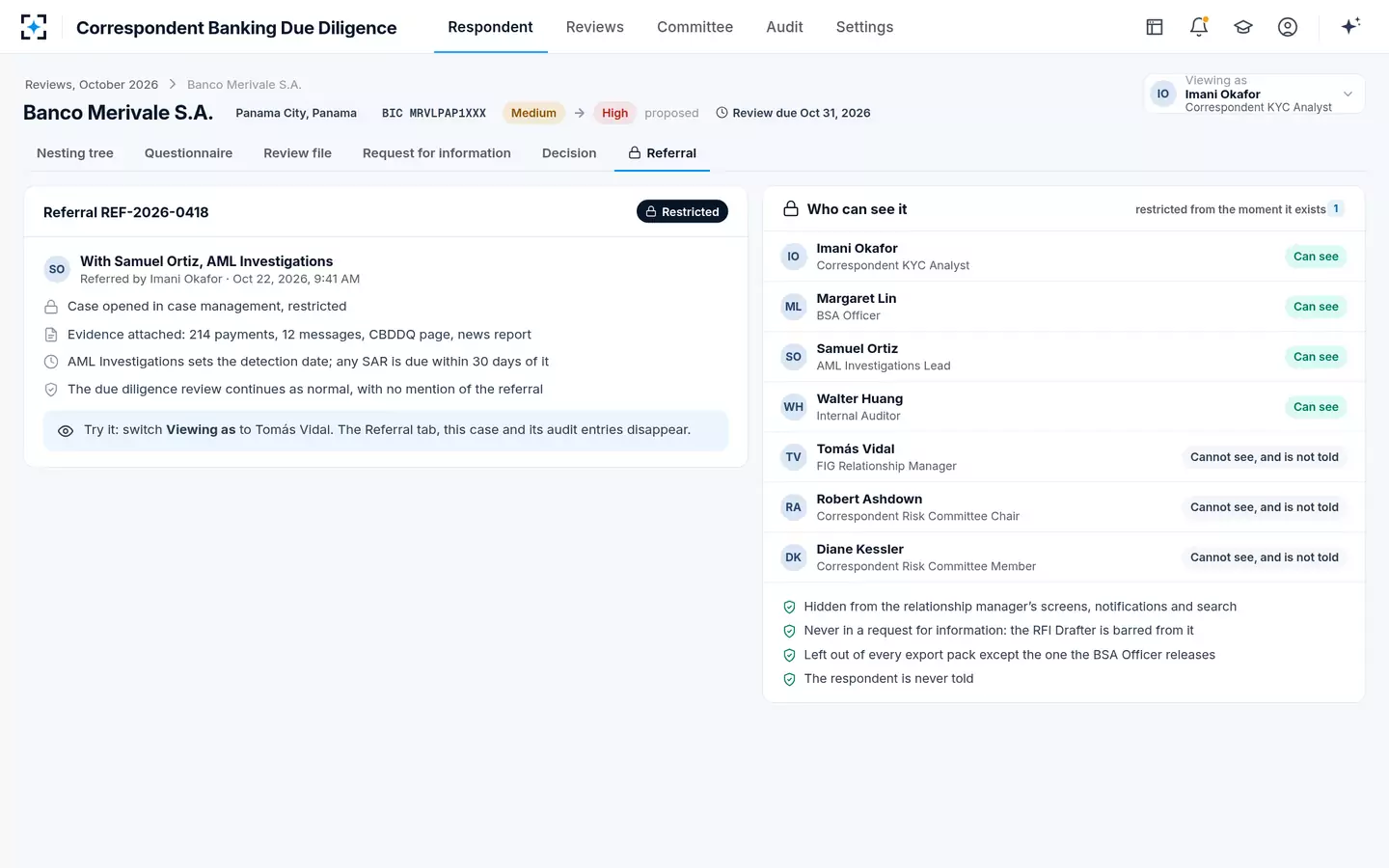Open the Reviews tab
Viewport: 1389px width, 868px height.
595,27
